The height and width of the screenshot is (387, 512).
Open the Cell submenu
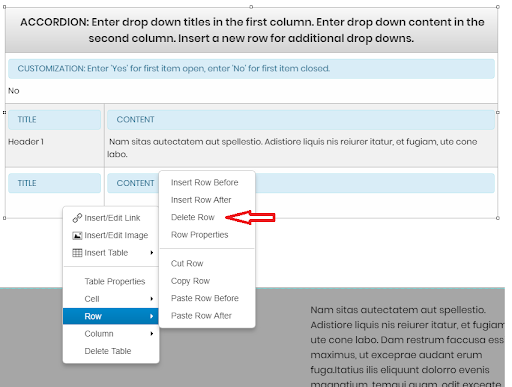click(x=111, y=299)
